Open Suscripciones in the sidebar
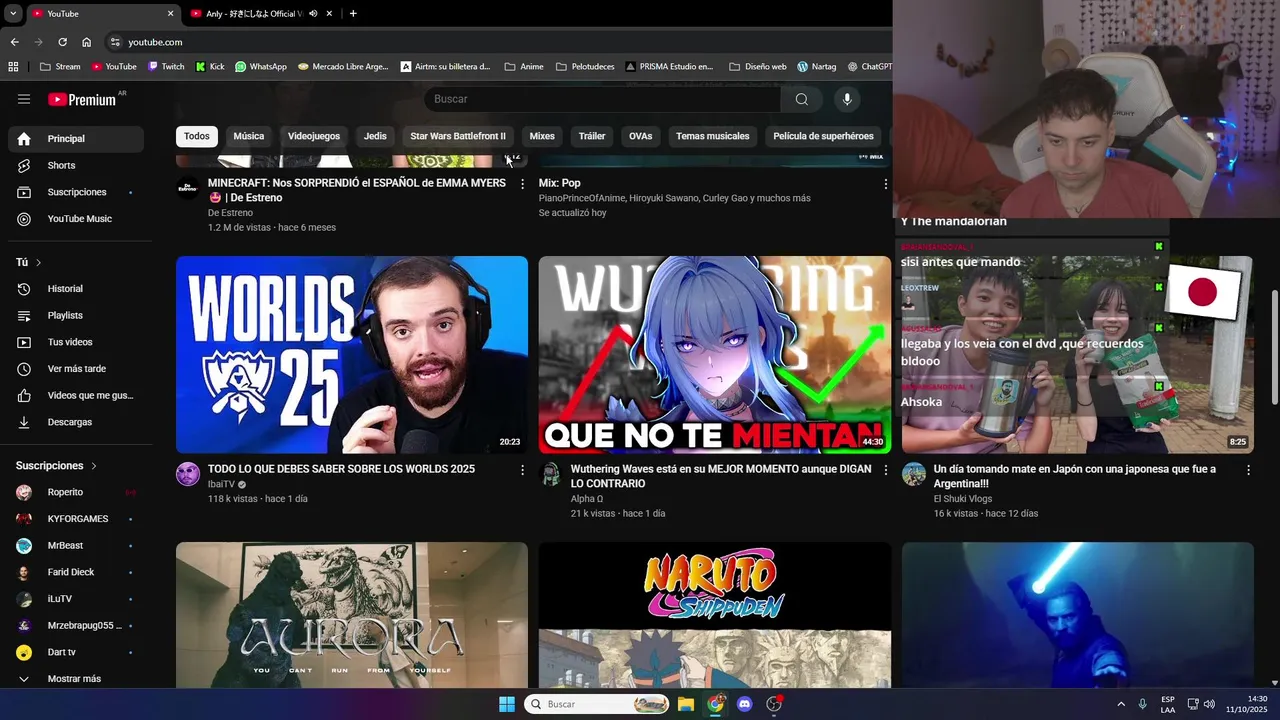1280x720 pixels. 76,192
